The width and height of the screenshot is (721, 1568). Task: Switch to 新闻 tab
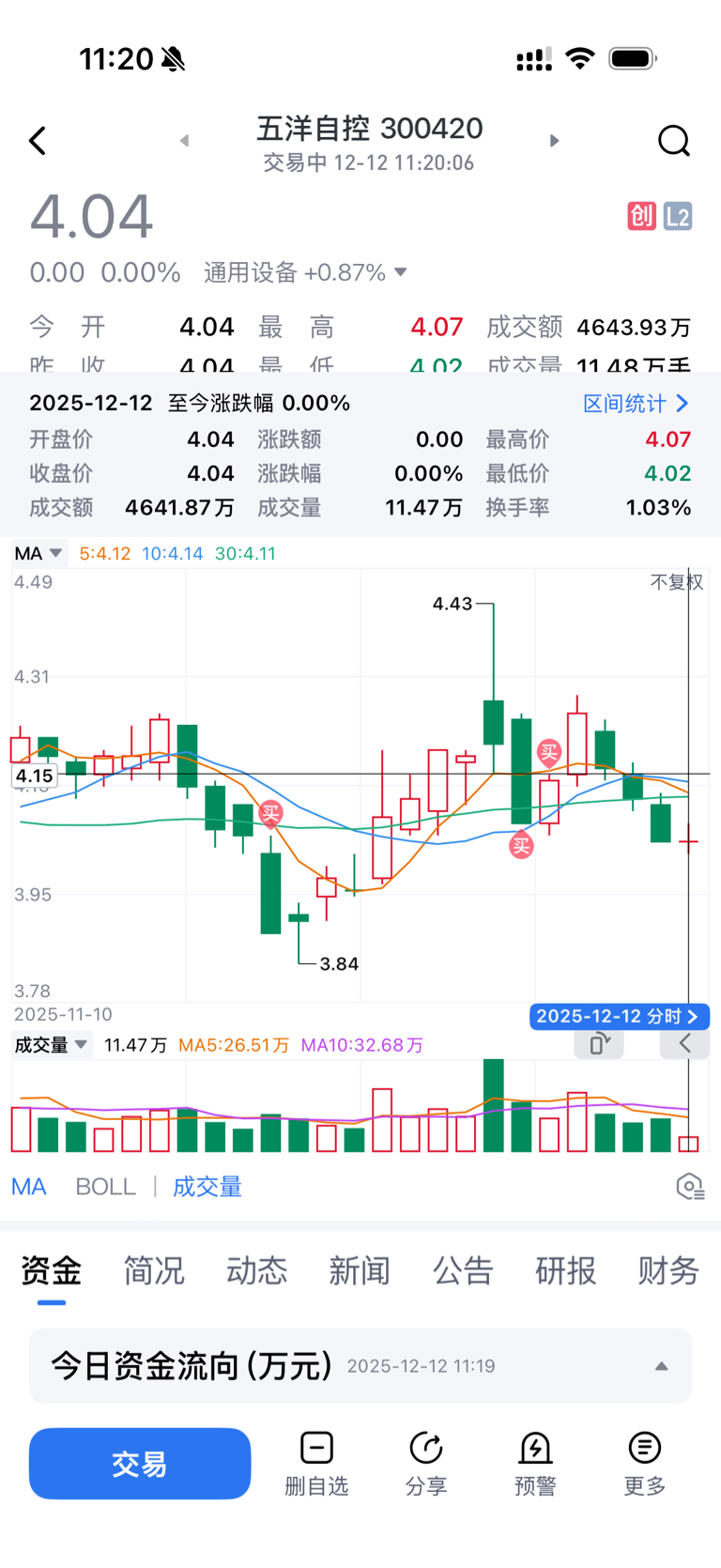tap(360, 1271)
